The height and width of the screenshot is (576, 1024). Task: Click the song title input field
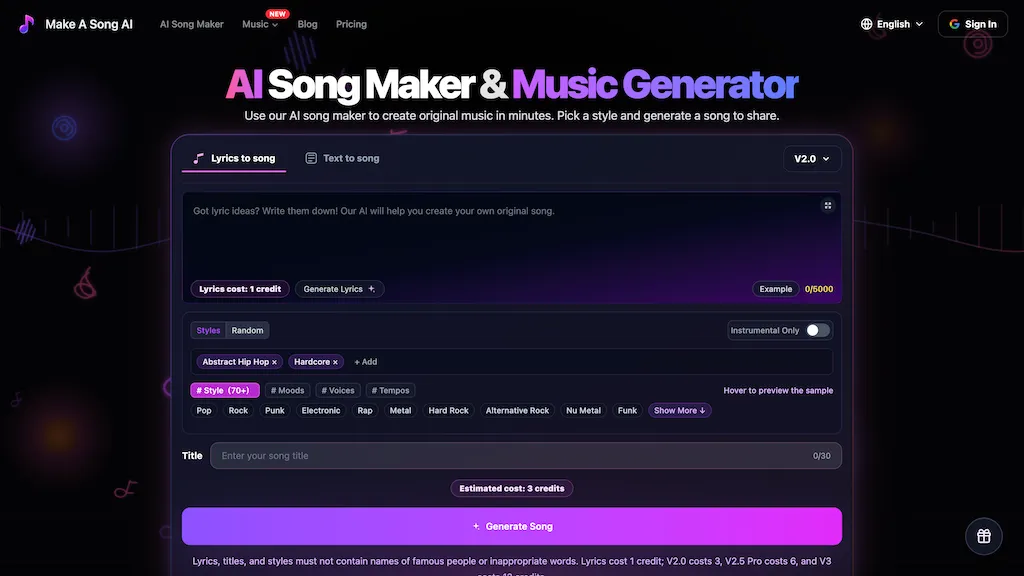(x=526, y=456)
